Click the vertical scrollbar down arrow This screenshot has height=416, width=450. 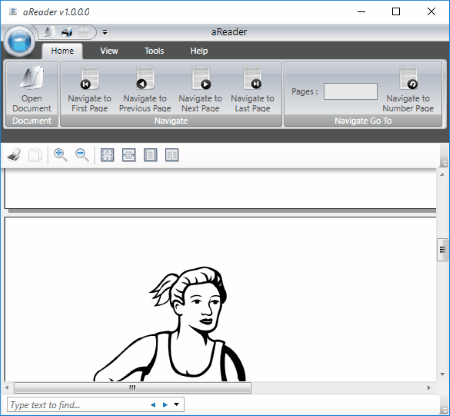[442, 374]
